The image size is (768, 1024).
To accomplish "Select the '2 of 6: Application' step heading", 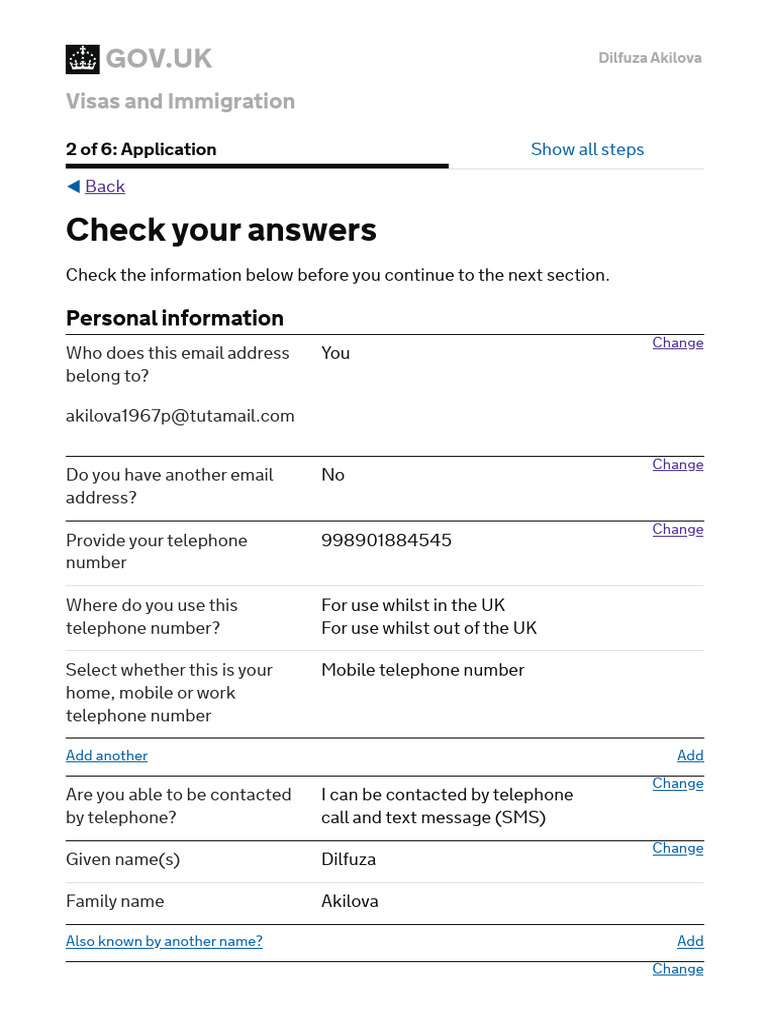I will pos(141,149).
